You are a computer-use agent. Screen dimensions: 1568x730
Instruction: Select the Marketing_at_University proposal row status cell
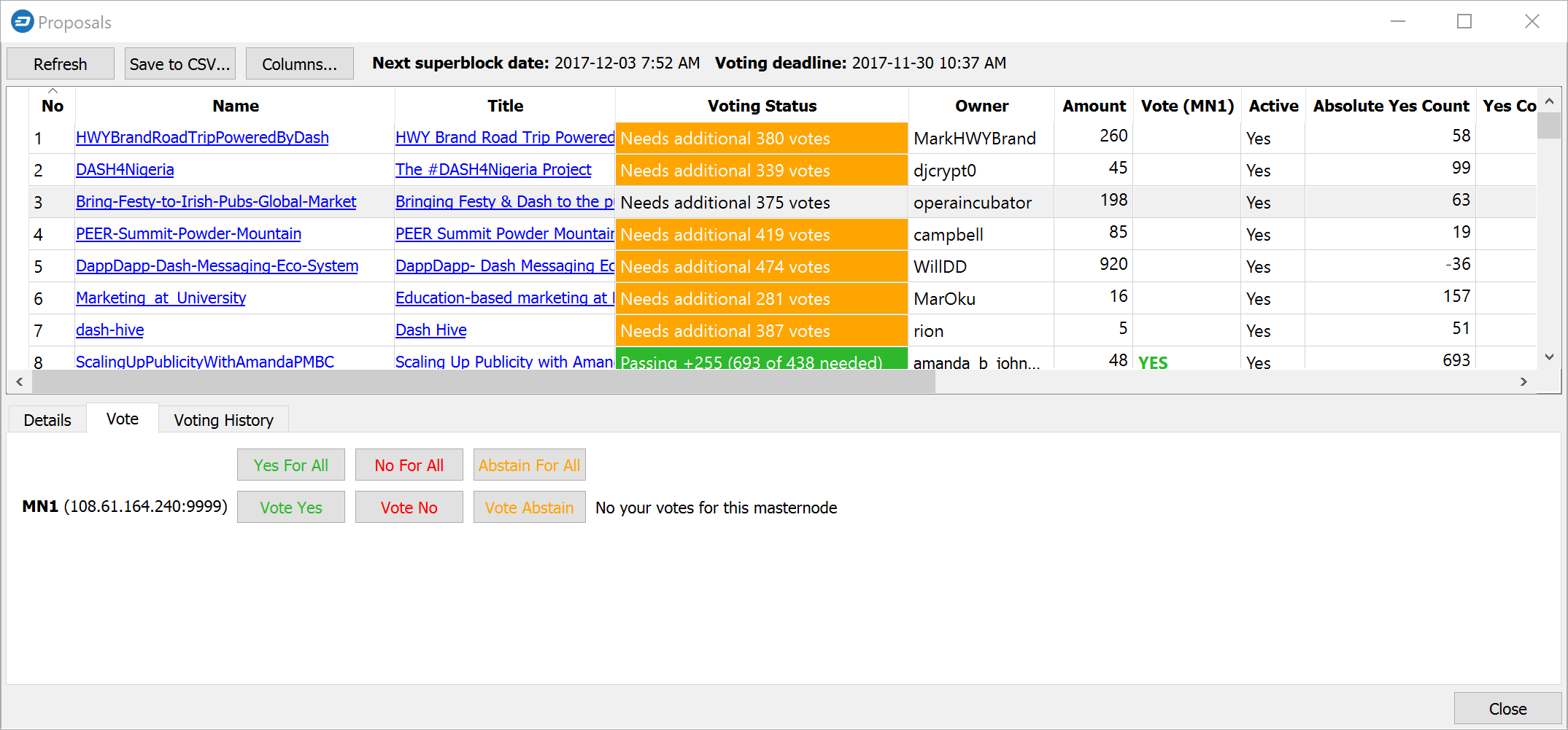point(761,299)
